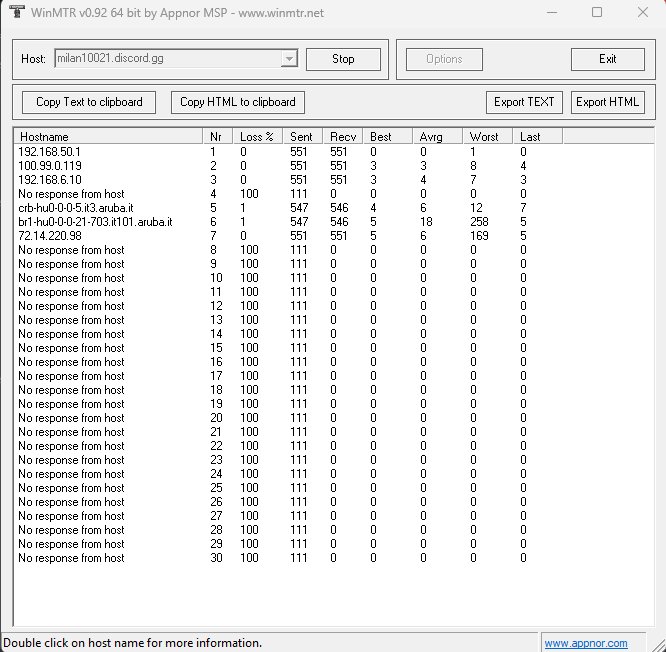Sort by Hostname column header

click(x=109, y=137)
